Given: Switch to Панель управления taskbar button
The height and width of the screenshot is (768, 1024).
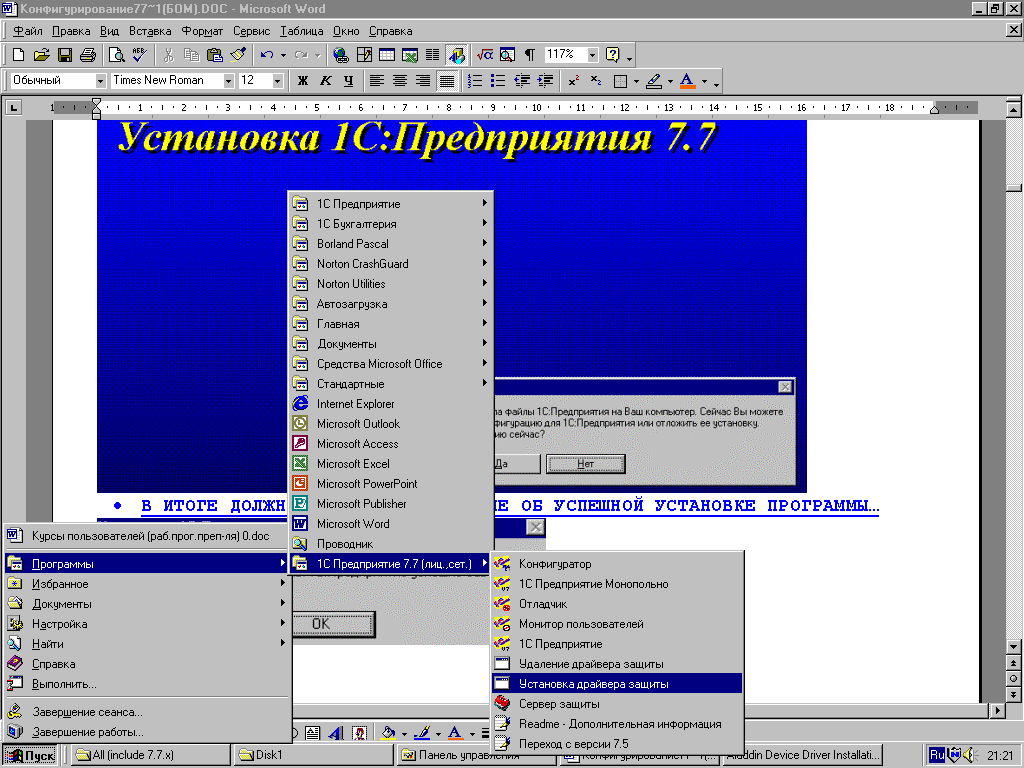Looking at the screenshot, I should [x=477, y=755].
